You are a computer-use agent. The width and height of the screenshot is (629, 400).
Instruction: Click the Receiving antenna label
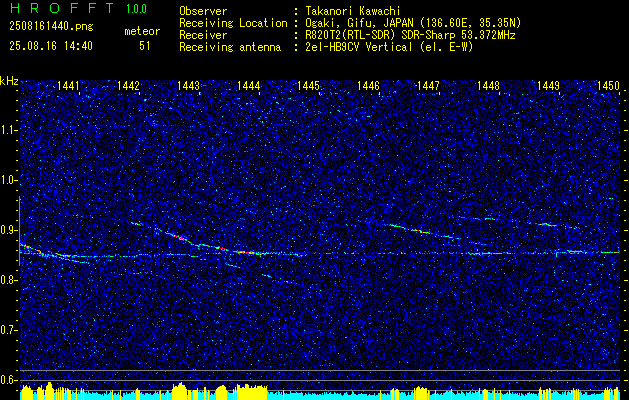coord(230,47)
